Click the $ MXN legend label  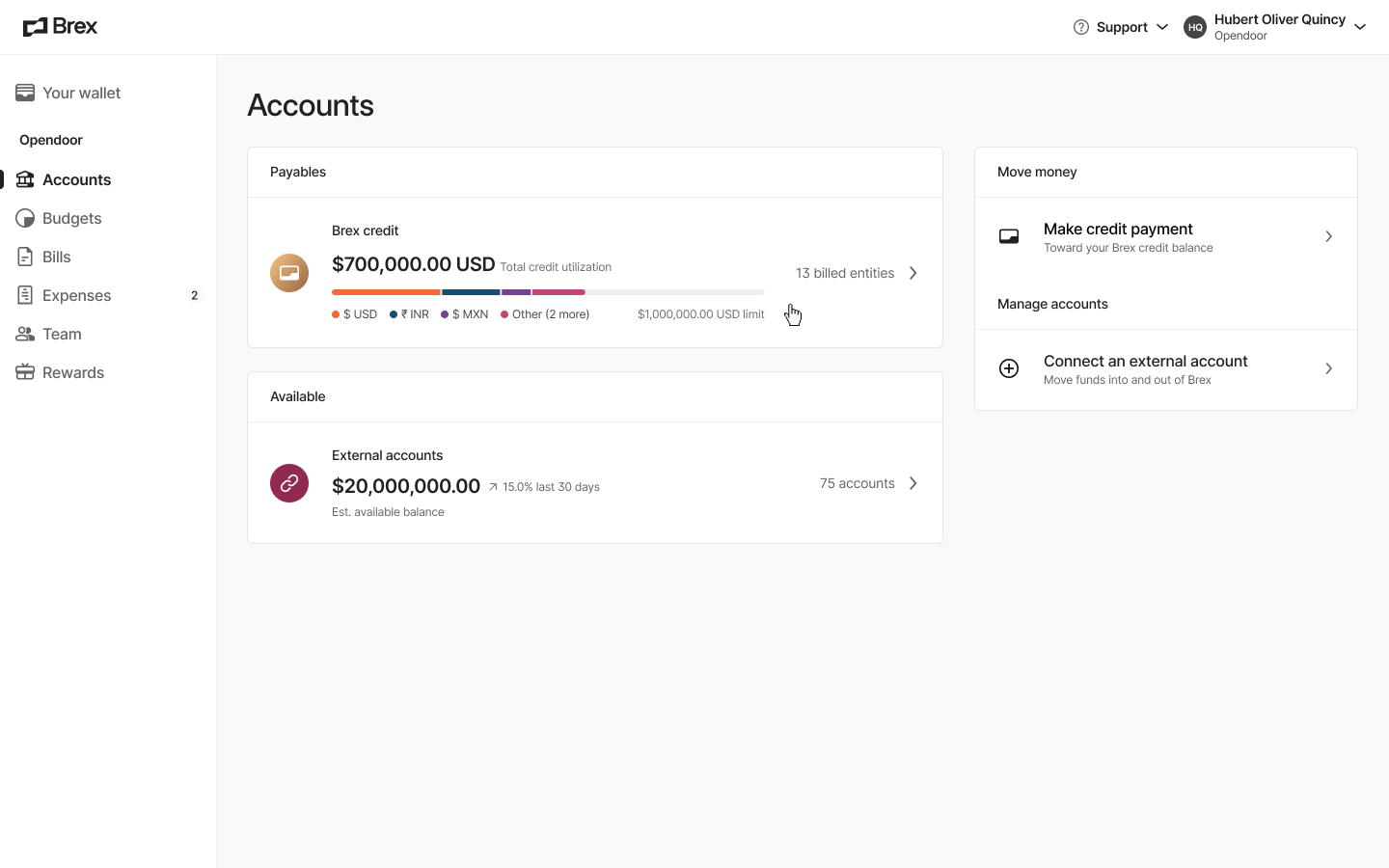tap(470, 314)
